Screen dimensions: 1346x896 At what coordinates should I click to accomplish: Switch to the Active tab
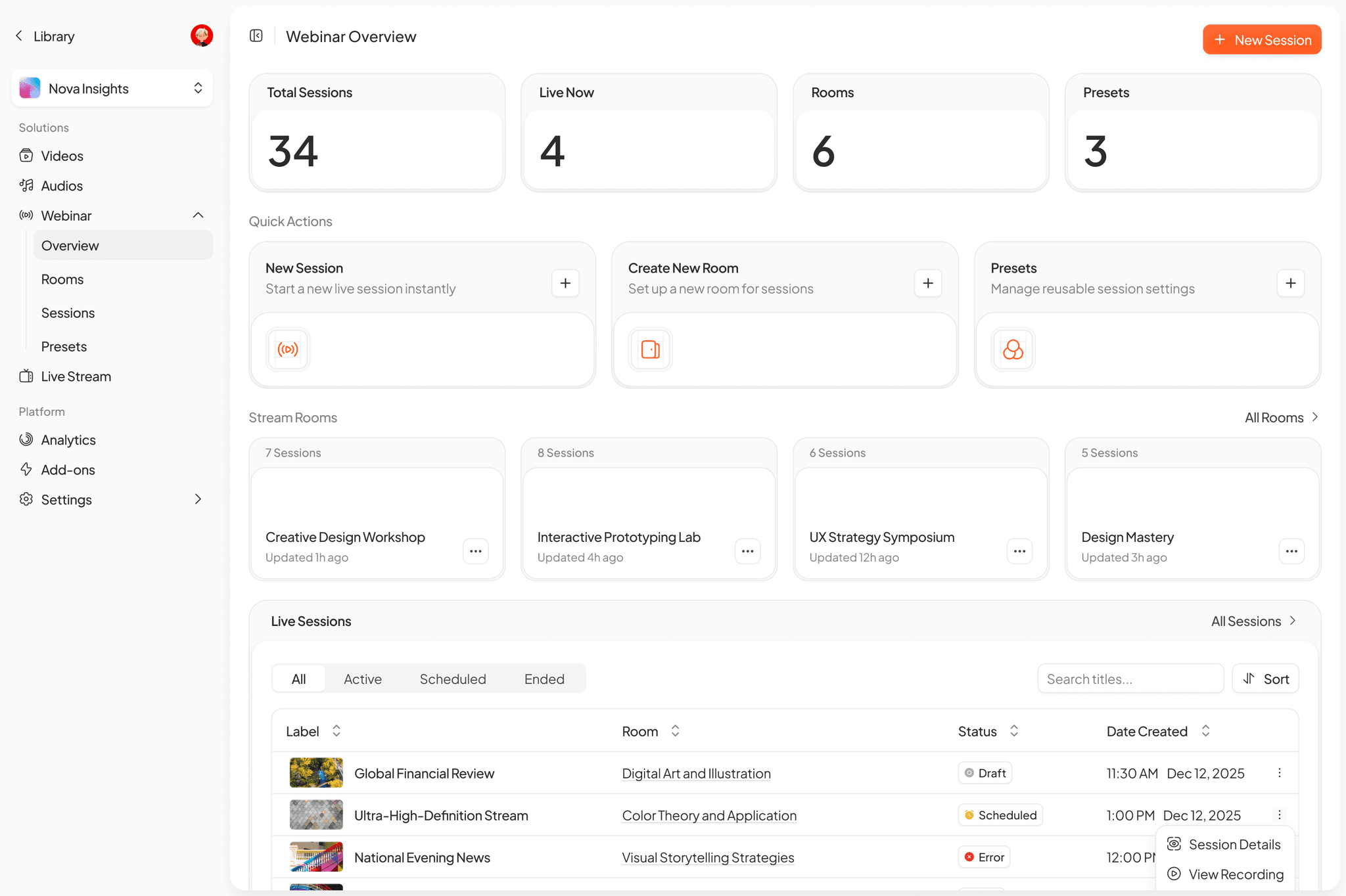(x=363, y=679)
